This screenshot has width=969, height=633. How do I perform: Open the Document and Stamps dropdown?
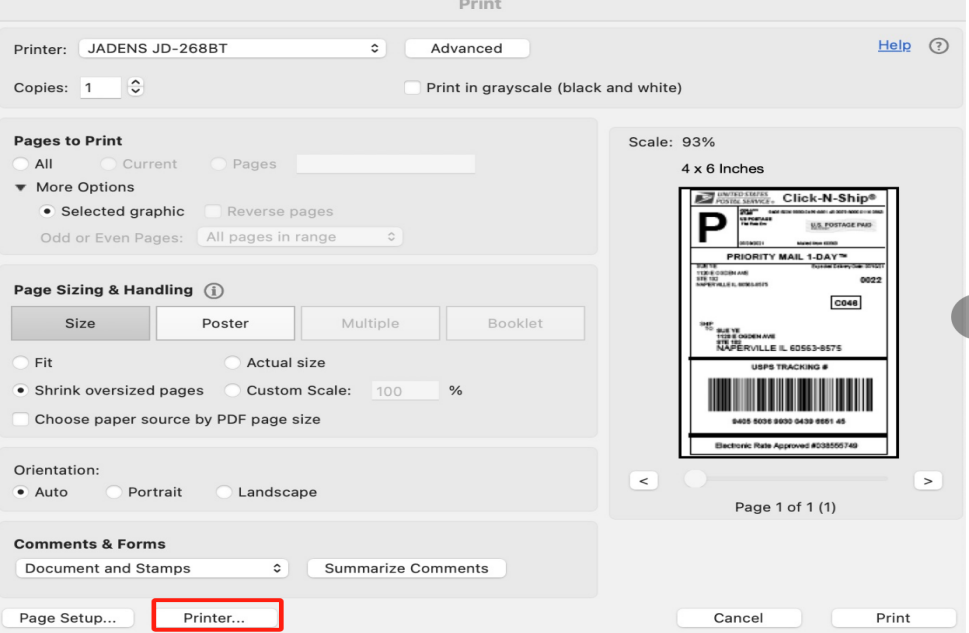152,568
